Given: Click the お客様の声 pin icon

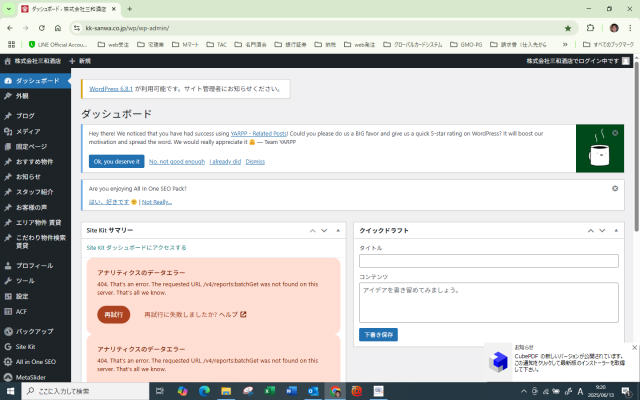Looking at the screenshot, I should pyautogui.click(x=8, y=207).
